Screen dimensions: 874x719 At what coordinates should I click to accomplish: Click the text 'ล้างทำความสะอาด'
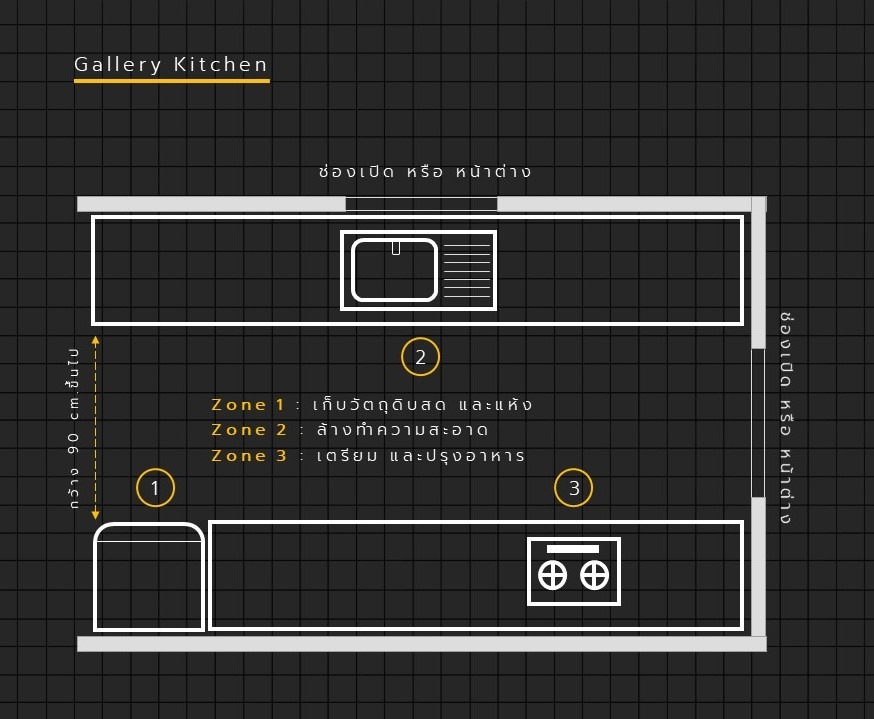coord(402,430)
